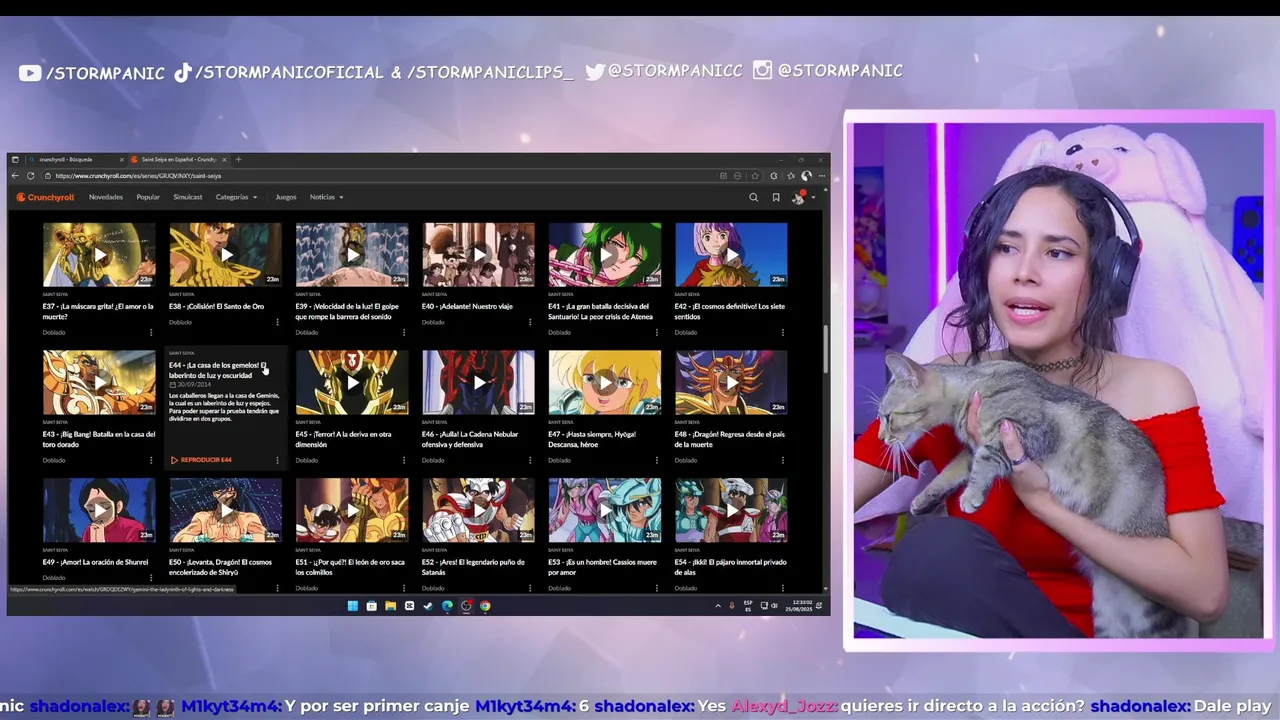This screenshot has width=1280, height=720.
Task: Open a new browser tab with plus
Action: tap(238, 159)
